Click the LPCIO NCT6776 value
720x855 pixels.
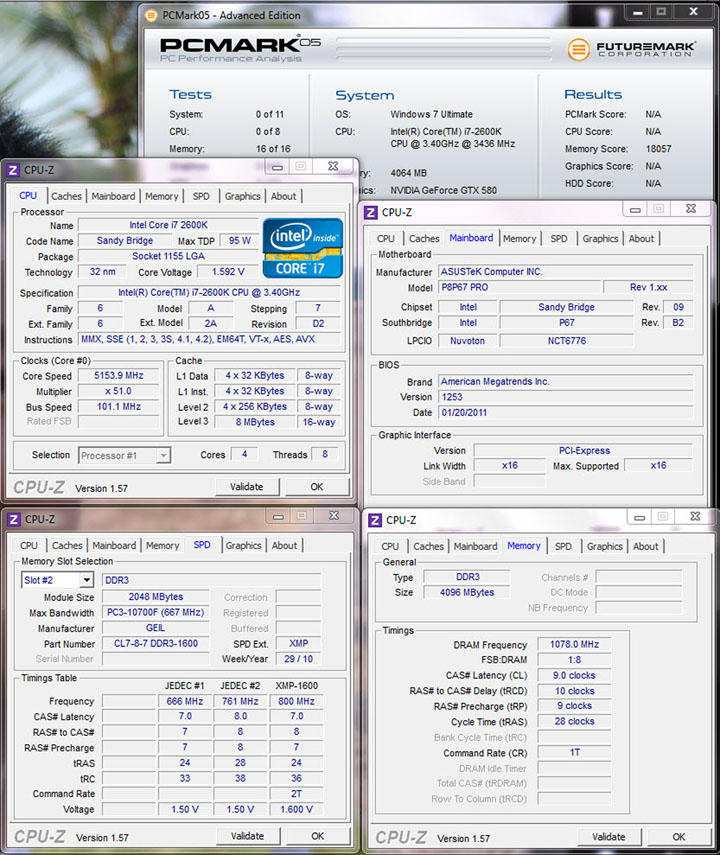tap(567, 341)
